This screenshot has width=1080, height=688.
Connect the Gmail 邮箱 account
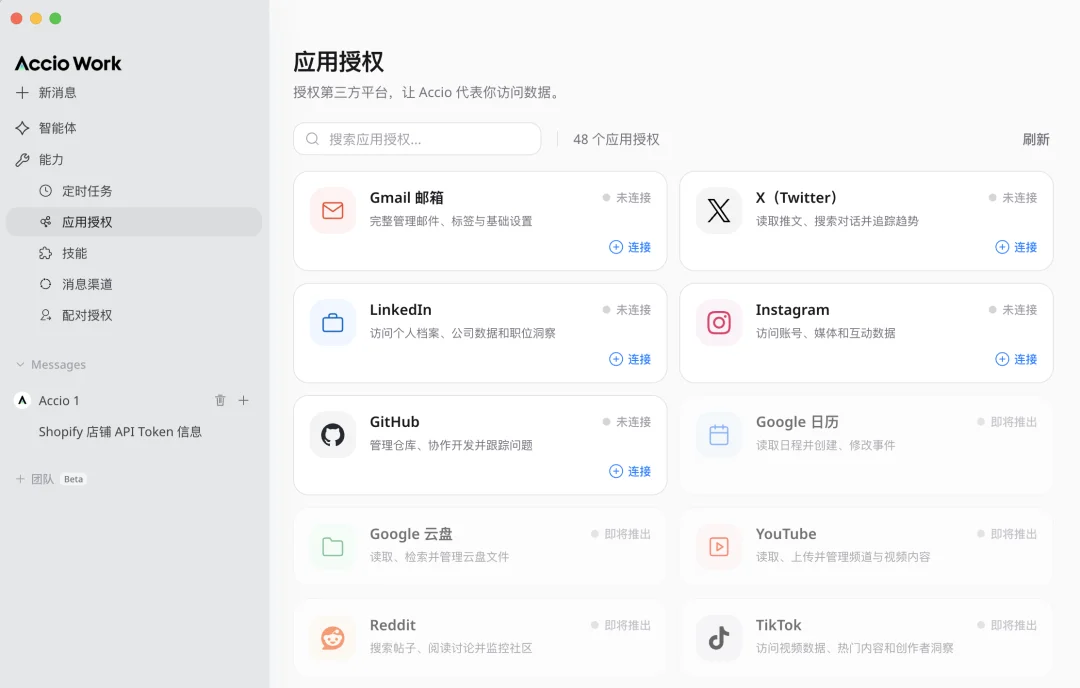click(630, 247)
